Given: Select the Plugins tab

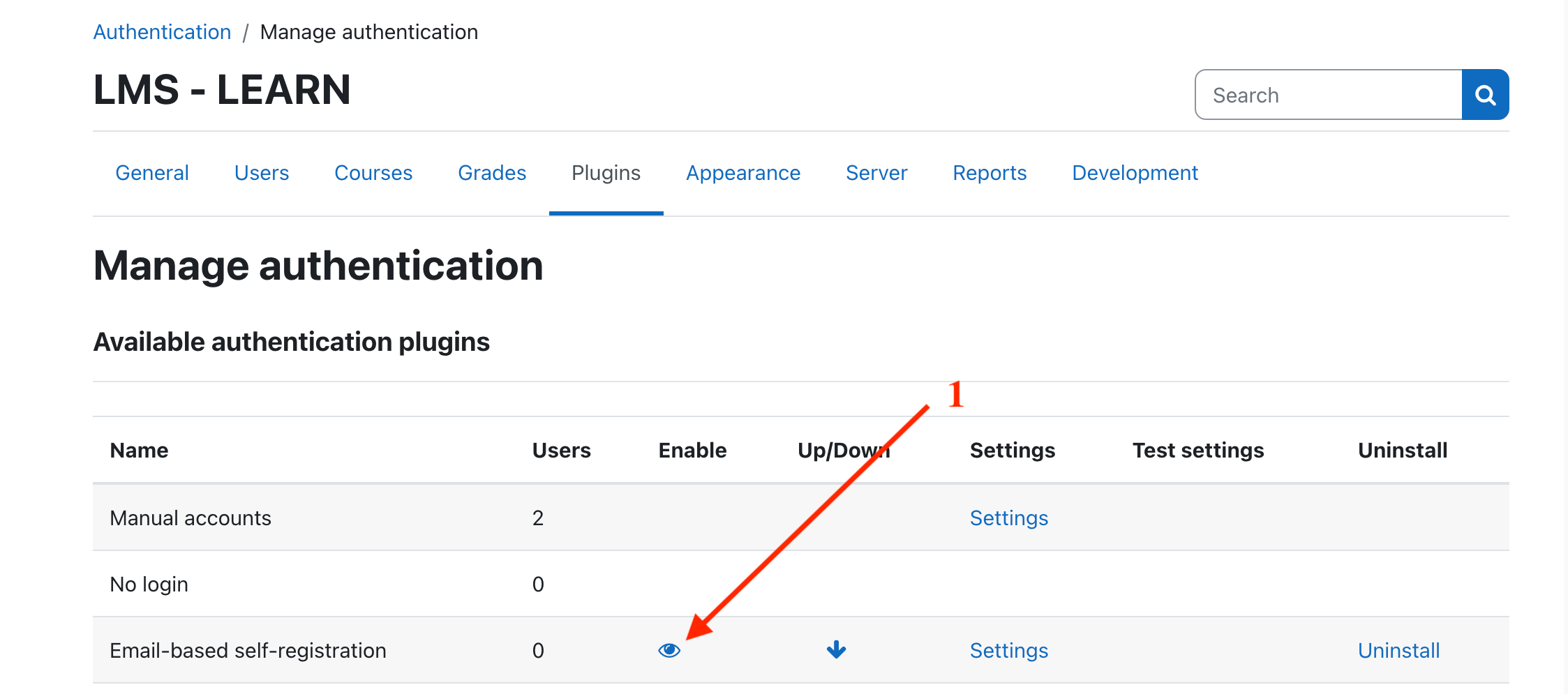Looking at the screenshot, I should coord(606,173).
